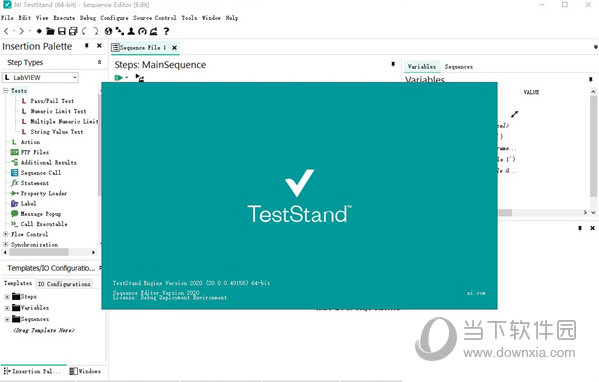Click the Drag Template Here placeholder
Screen dimensions: 599x382
(x=44, y=330)
